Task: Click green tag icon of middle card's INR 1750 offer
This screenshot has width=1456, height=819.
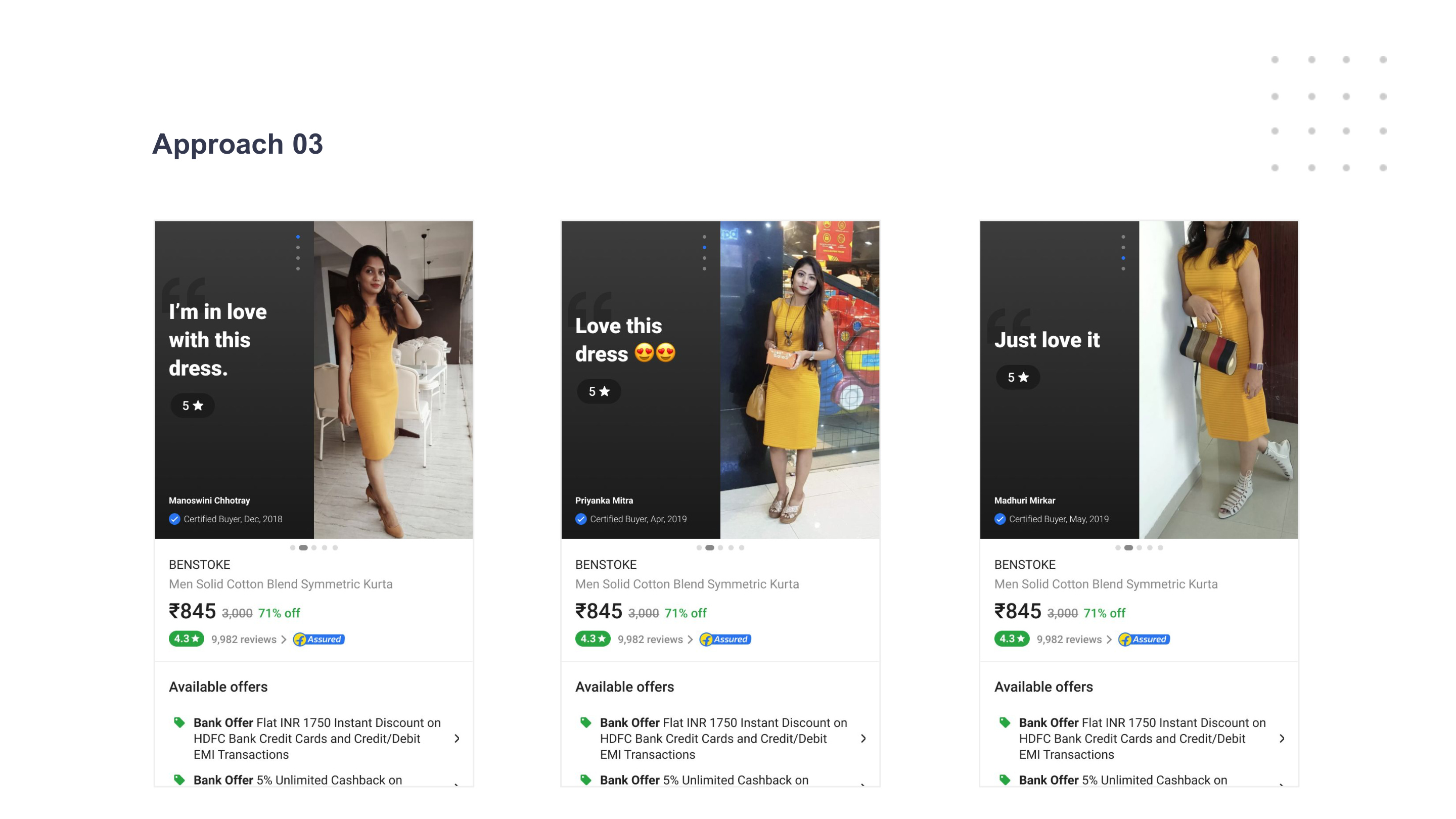Action: (x=585, y=722)
